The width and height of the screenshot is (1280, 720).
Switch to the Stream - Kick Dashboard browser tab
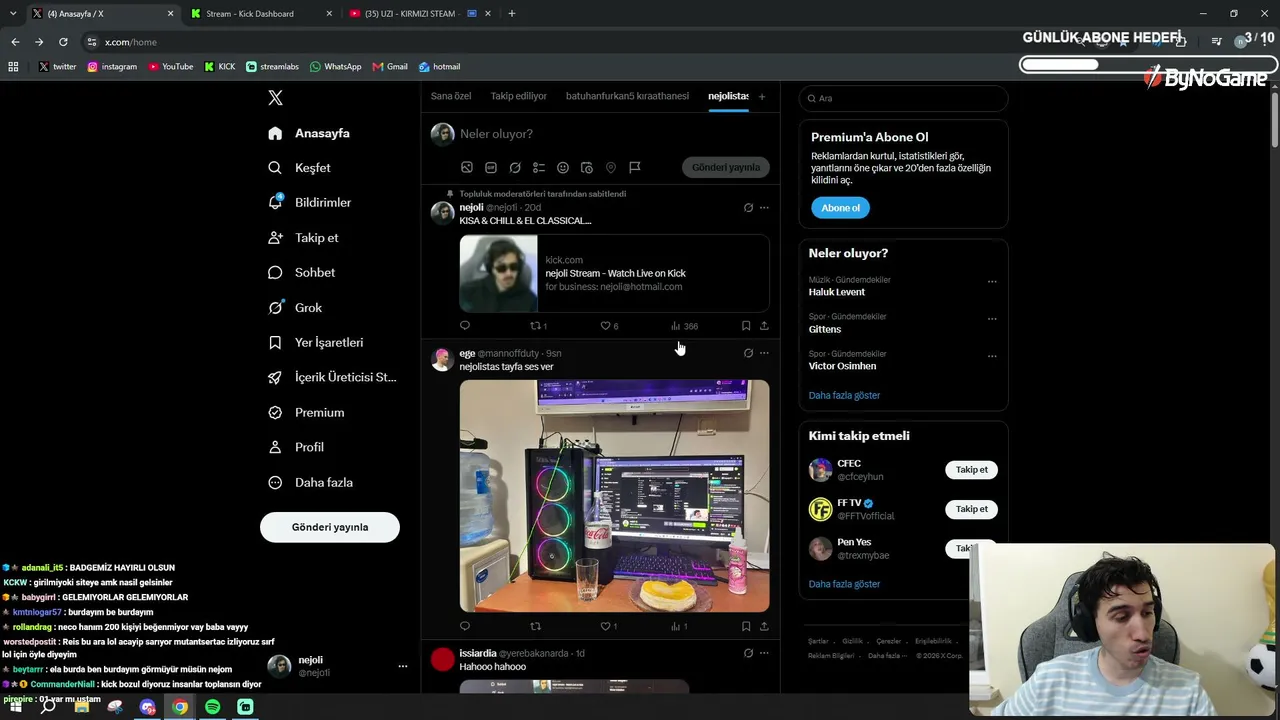pos(260,14)
